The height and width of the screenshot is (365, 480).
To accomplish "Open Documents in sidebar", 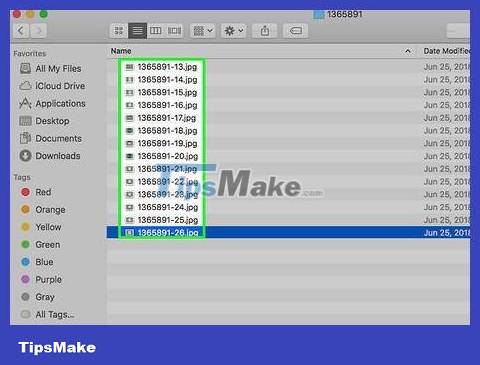I will (51, 138).
